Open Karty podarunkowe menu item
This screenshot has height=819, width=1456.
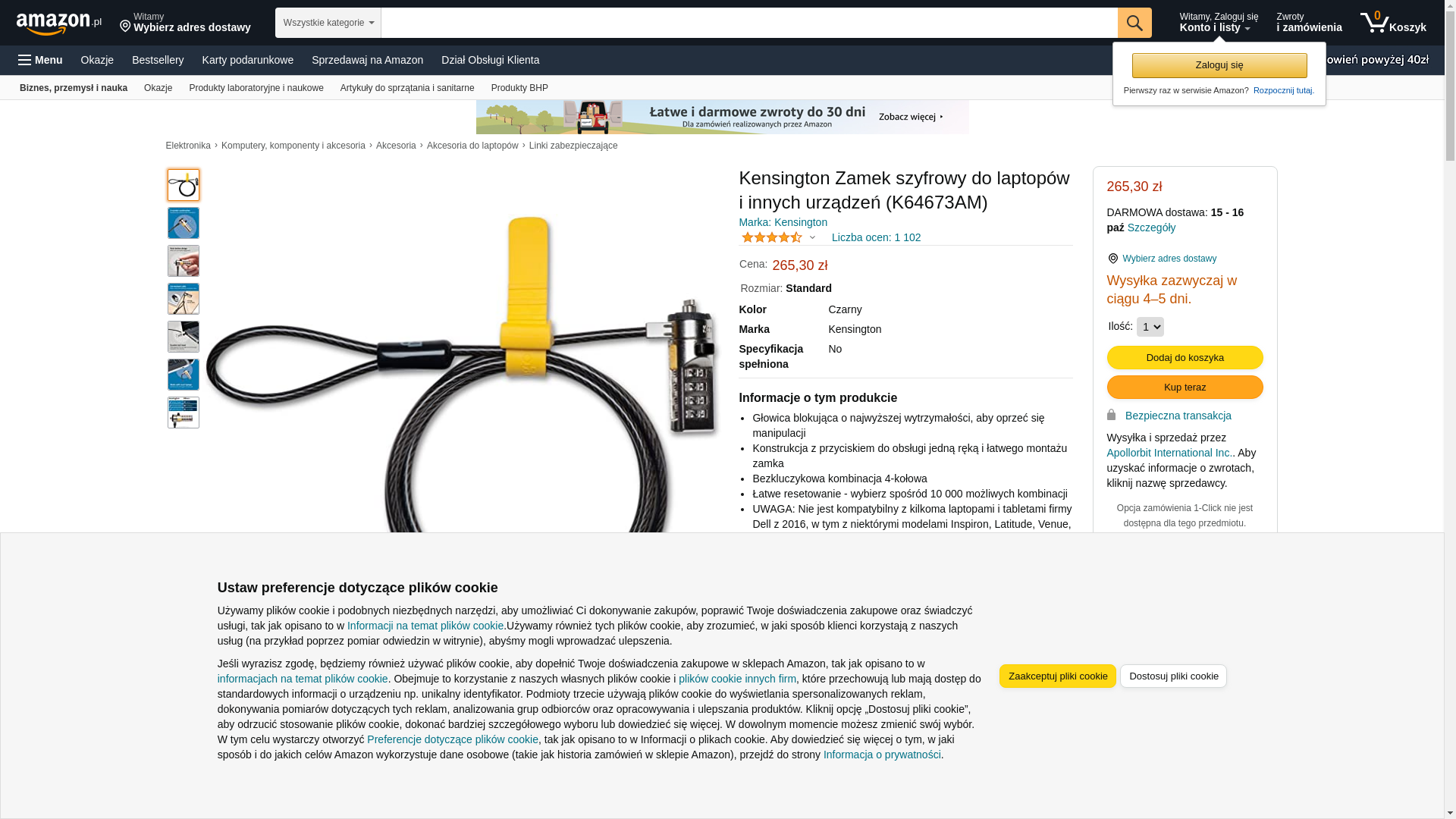click(x=247, y=60)
